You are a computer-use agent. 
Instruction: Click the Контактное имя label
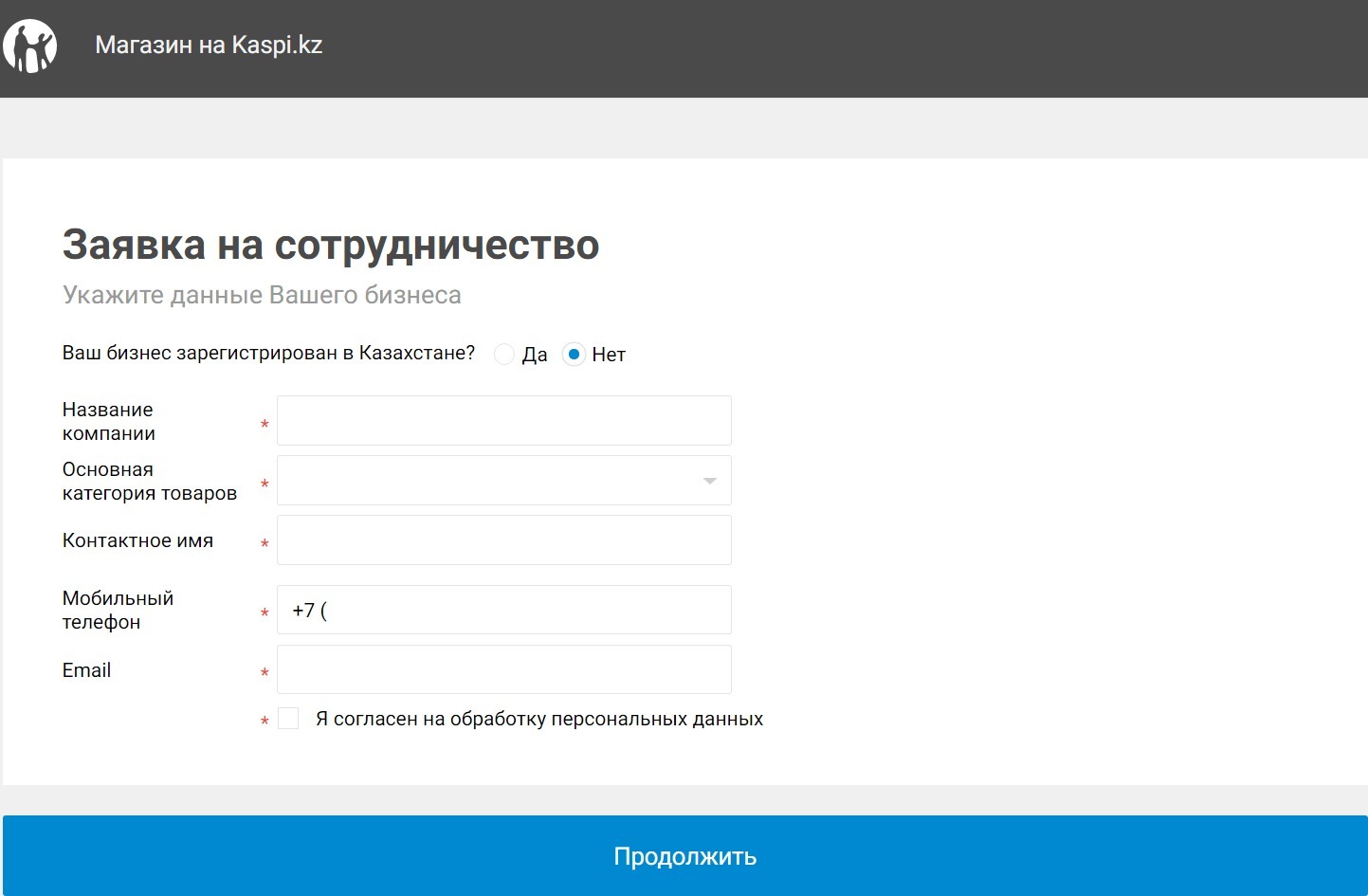137,540
